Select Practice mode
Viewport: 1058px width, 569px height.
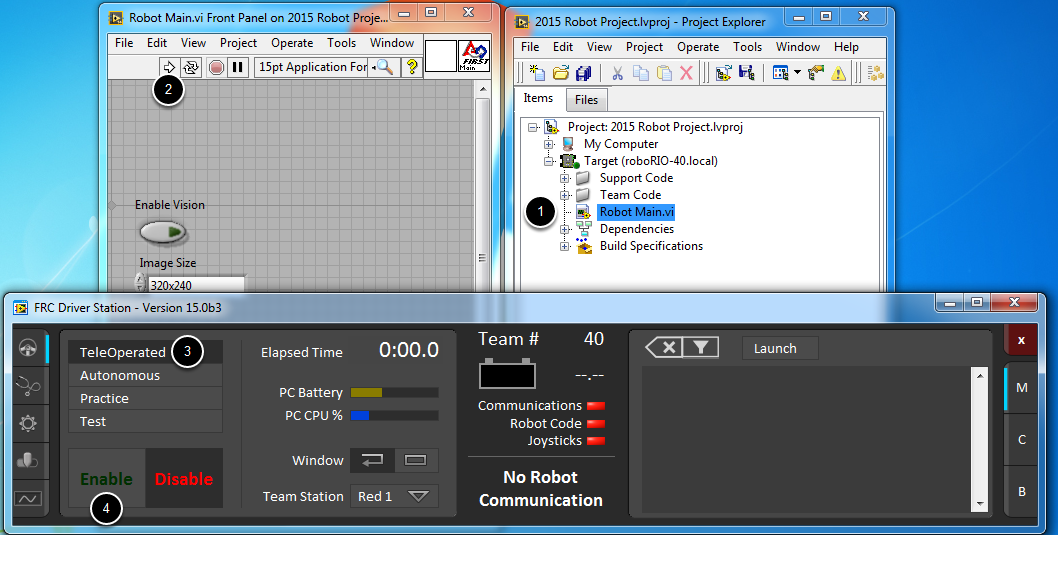146,398
